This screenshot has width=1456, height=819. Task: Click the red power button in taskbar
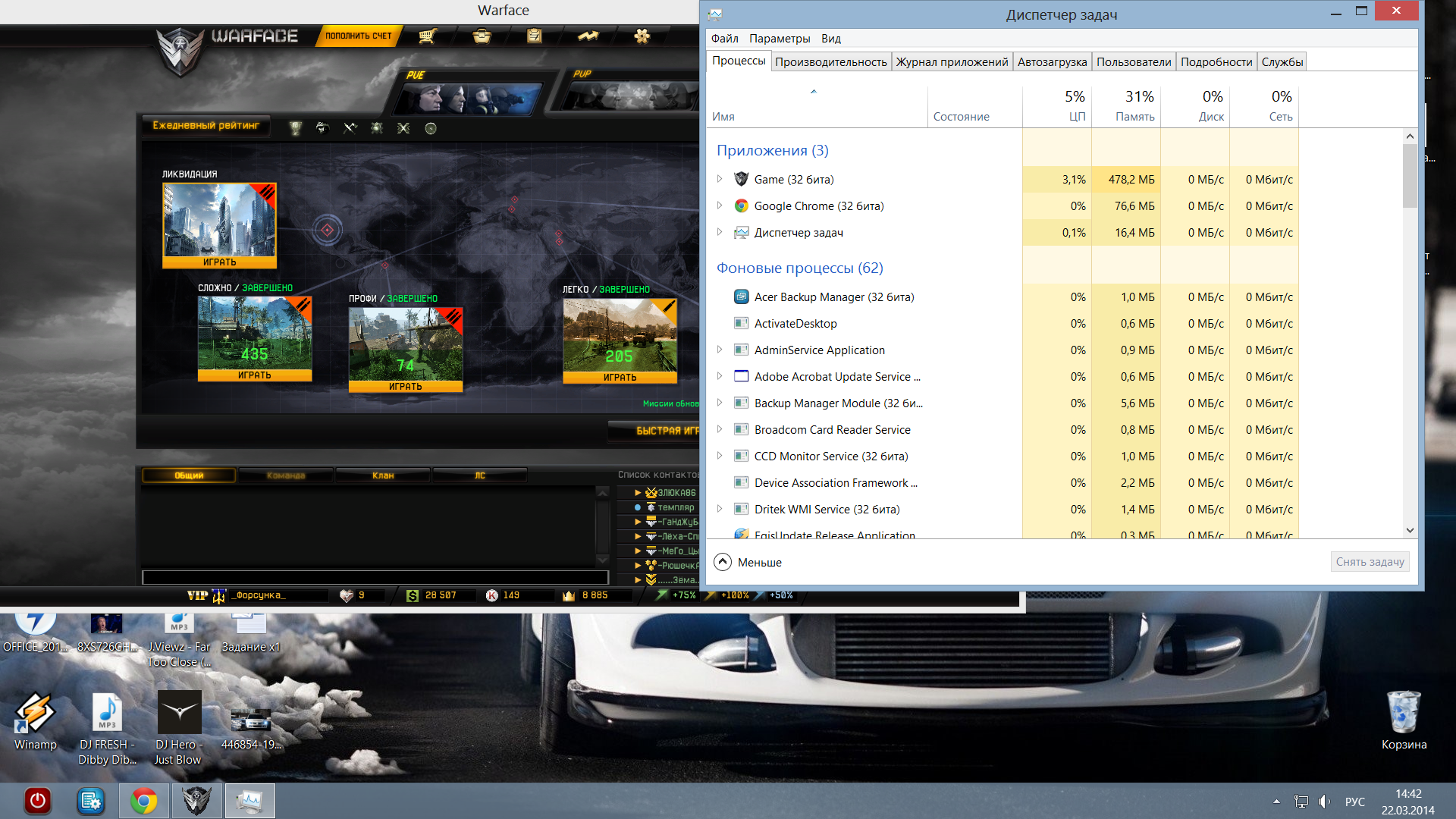point(37,801)
